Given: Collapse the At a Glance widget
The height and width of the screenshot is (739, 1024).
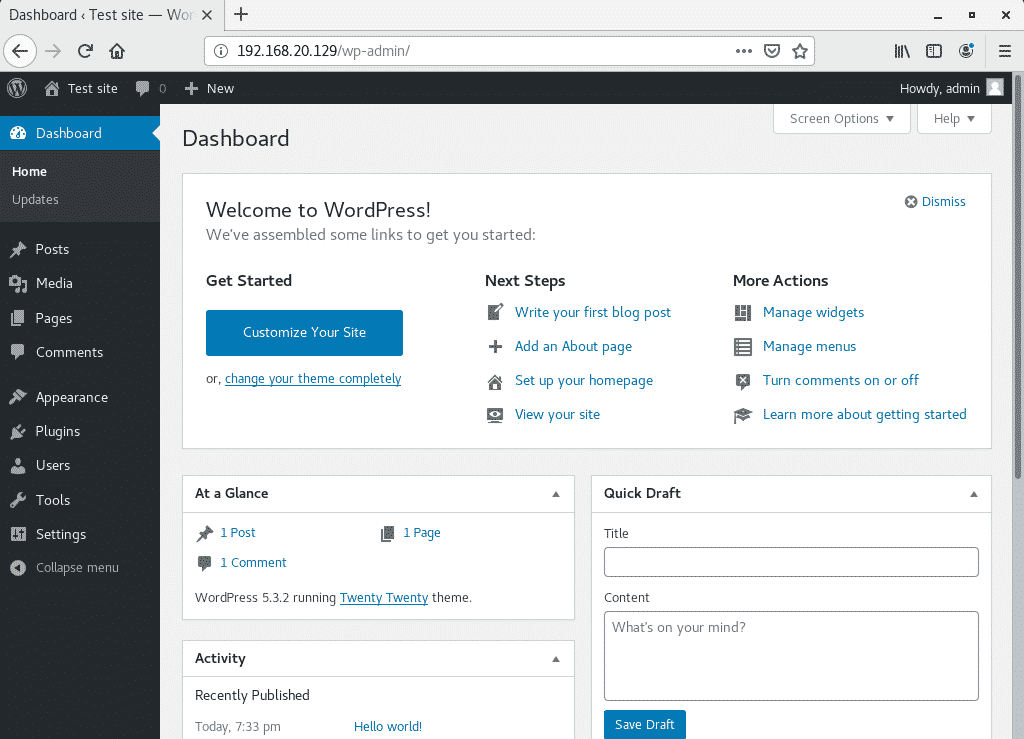Looking at the screenshot, I should (556, 494).
